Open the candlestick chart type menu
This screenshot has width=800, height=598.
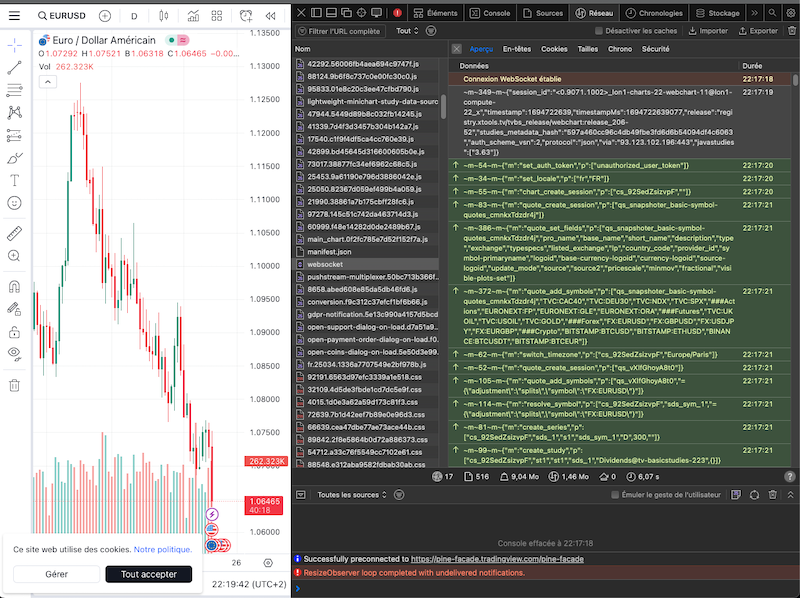click(x=164, y=16)
